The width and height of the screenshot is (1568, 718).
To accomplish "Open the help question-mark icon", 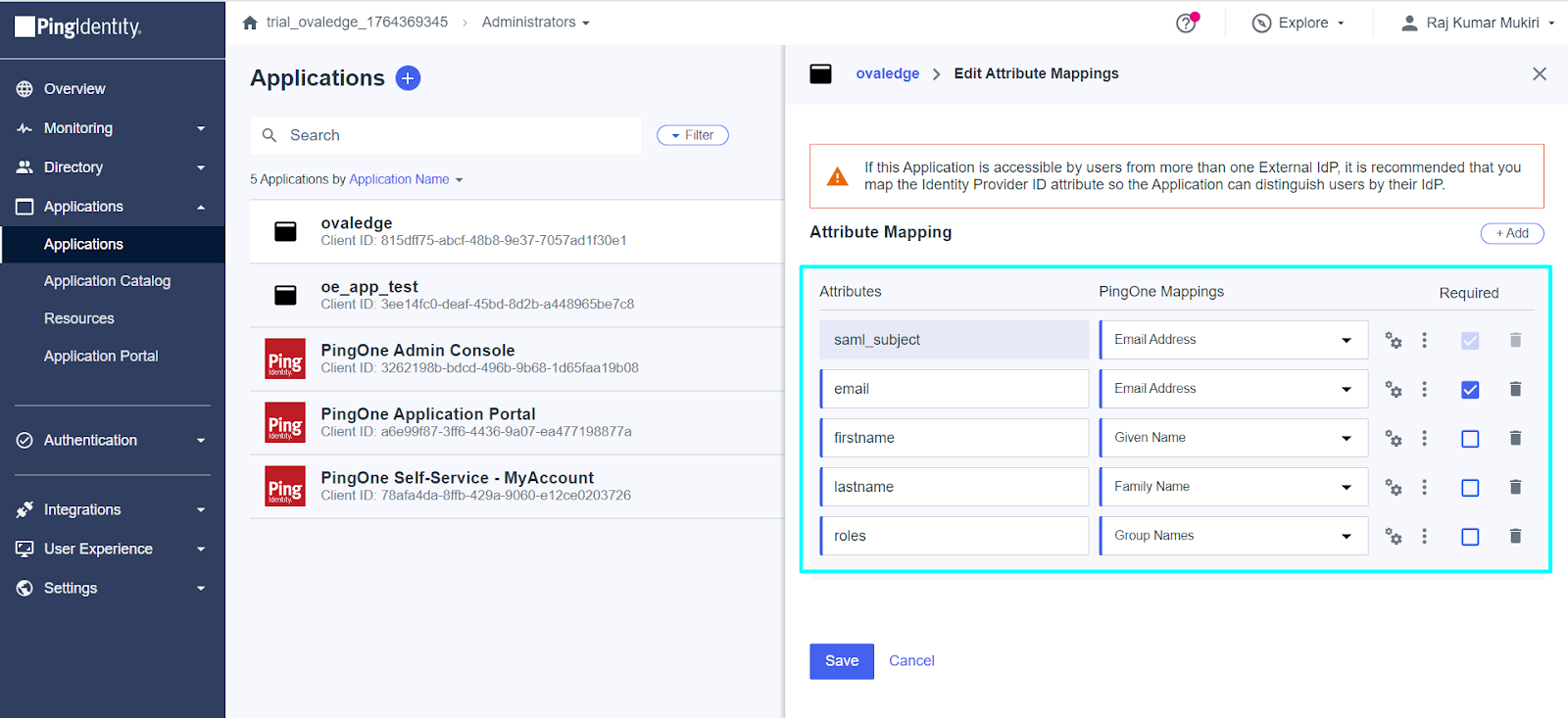I will tap(1186, 24).
